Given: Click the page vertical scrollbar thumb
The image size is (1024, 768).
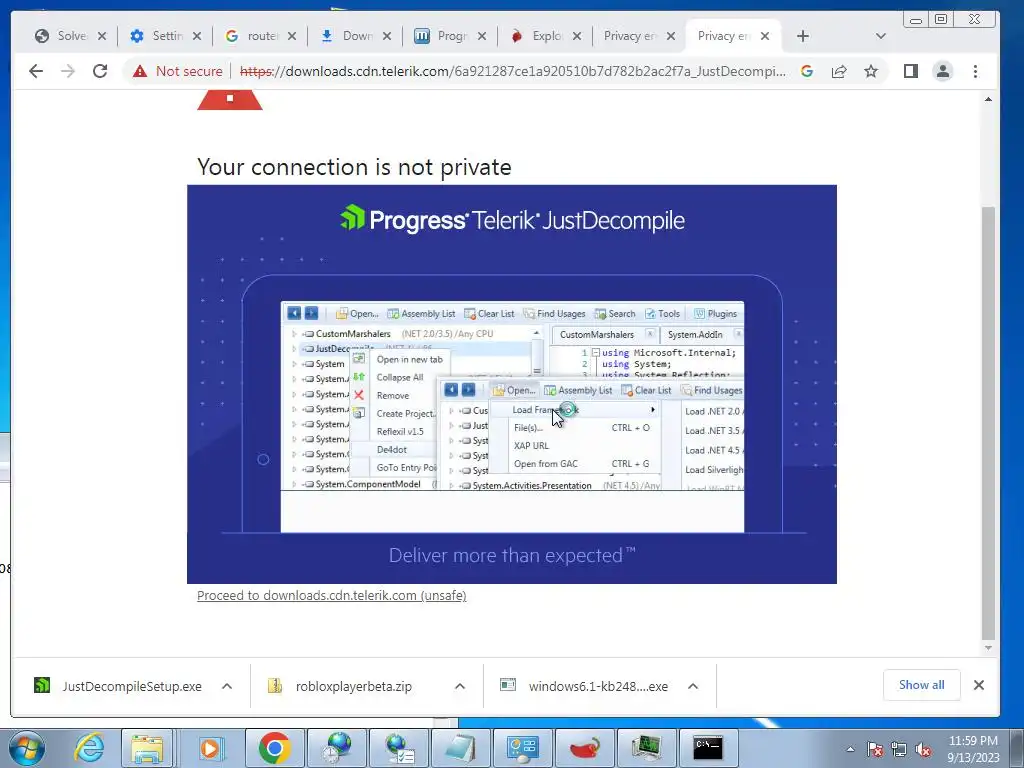Looking at the screenshot, I should (988, 423).
